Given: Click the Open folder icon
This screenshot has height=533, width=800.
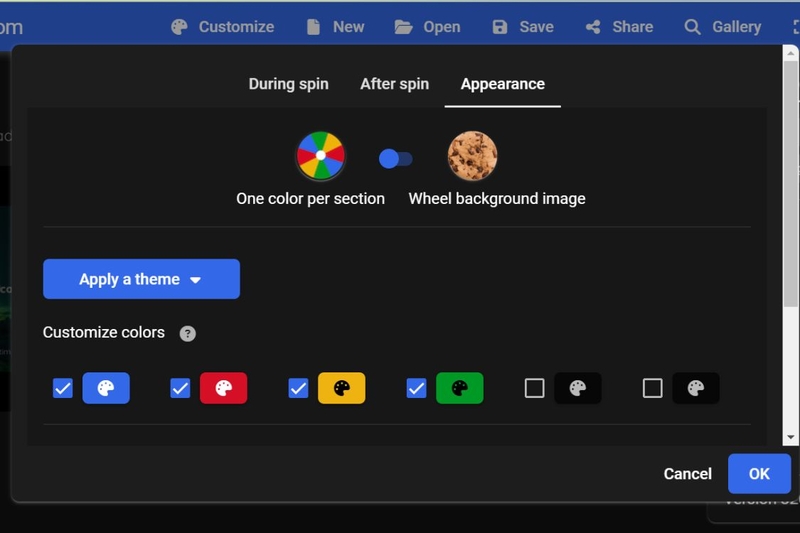Looking at the screenshot, I should 403,27.
